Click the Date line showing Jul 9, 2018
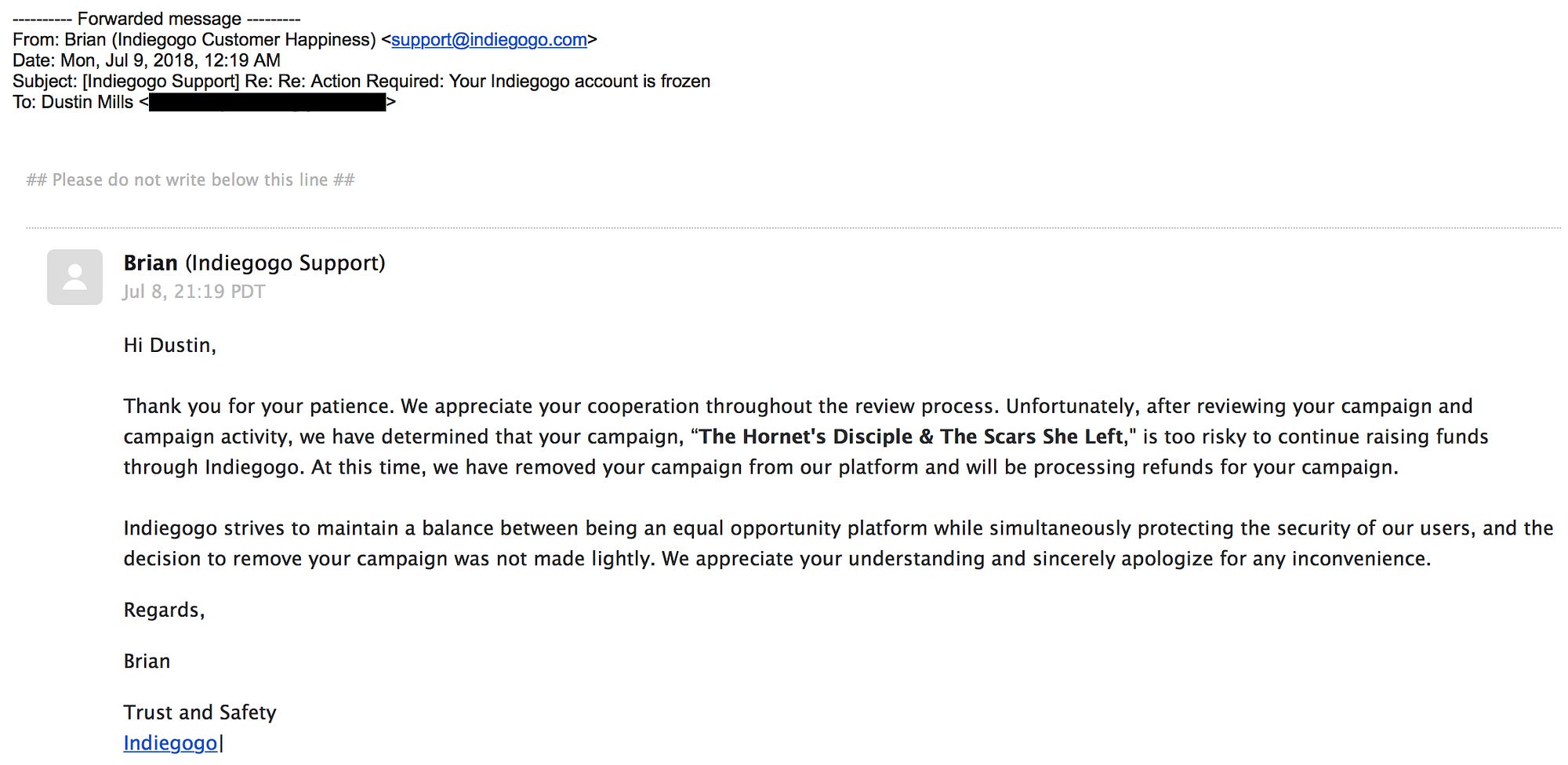This screenshot has height=765, width=1568. click(147, 61)
